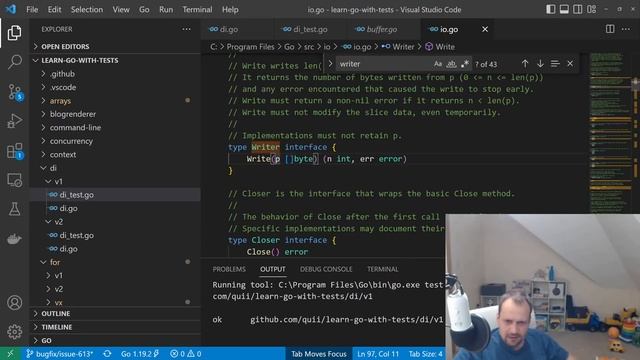Expand the .github folder
This screenshot has width=640, height=360.
coord(115,74)
